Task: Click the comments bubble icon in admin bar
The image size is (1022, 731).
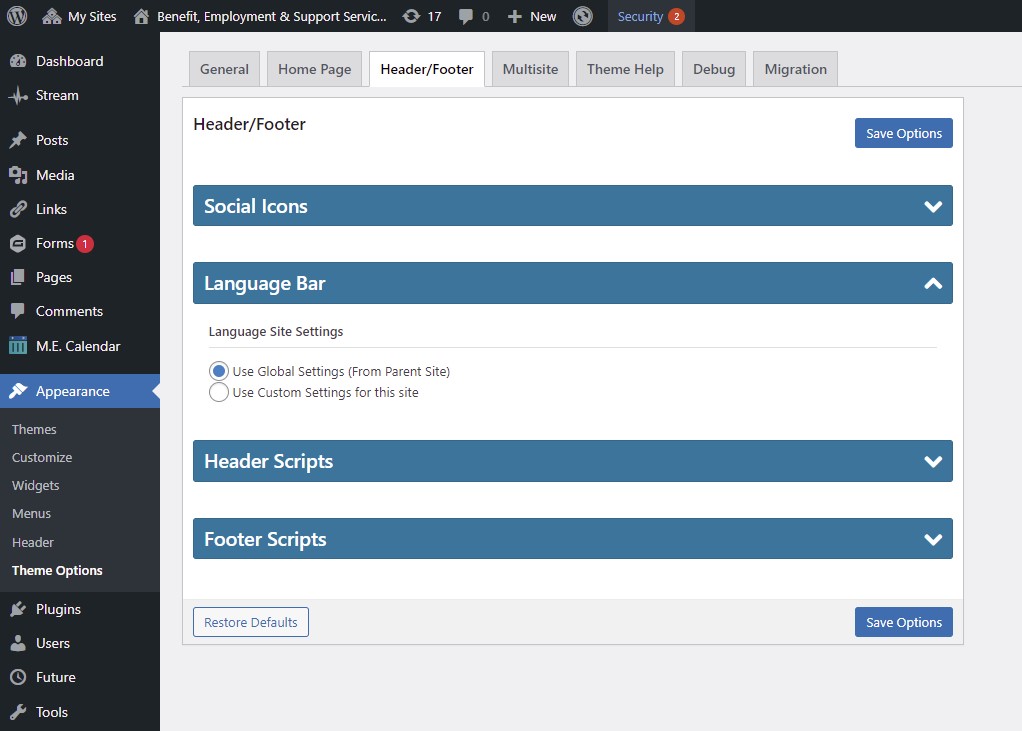Action: (x=466, y=16)
